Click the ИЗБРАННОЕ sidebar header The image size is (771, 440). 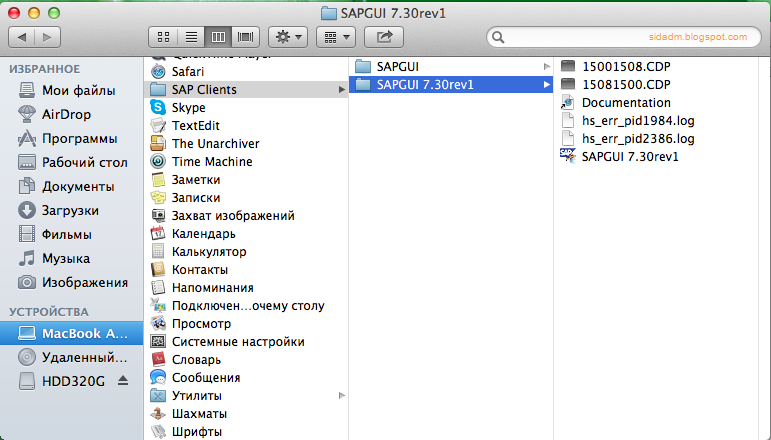coord(44,69)
